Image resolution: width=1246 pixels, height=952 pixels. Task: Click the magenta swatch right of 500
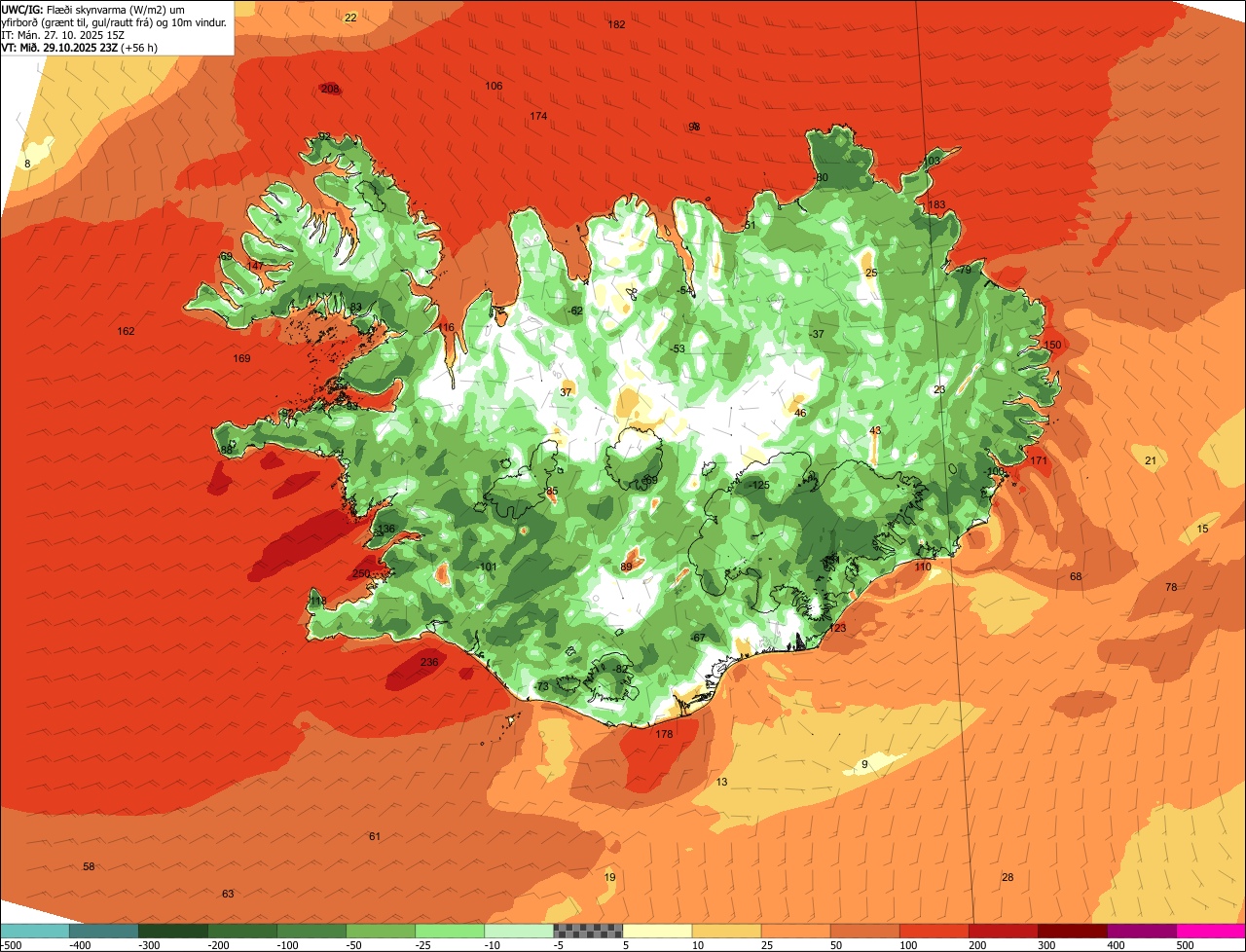click(x=1211, y=931)
